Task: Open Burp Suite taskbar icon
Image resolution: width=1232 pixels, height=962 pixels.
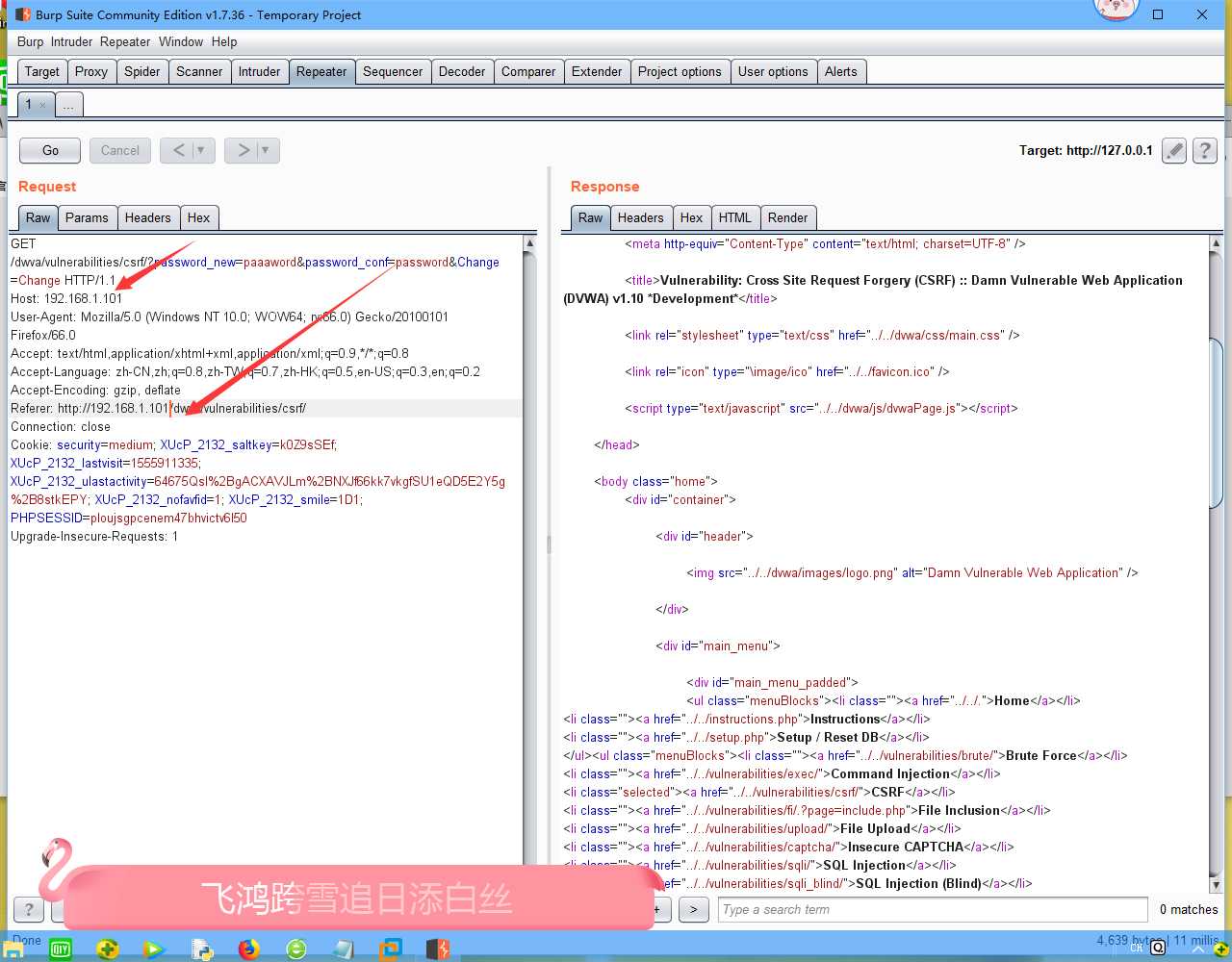Action: click(x=438, y=949)
